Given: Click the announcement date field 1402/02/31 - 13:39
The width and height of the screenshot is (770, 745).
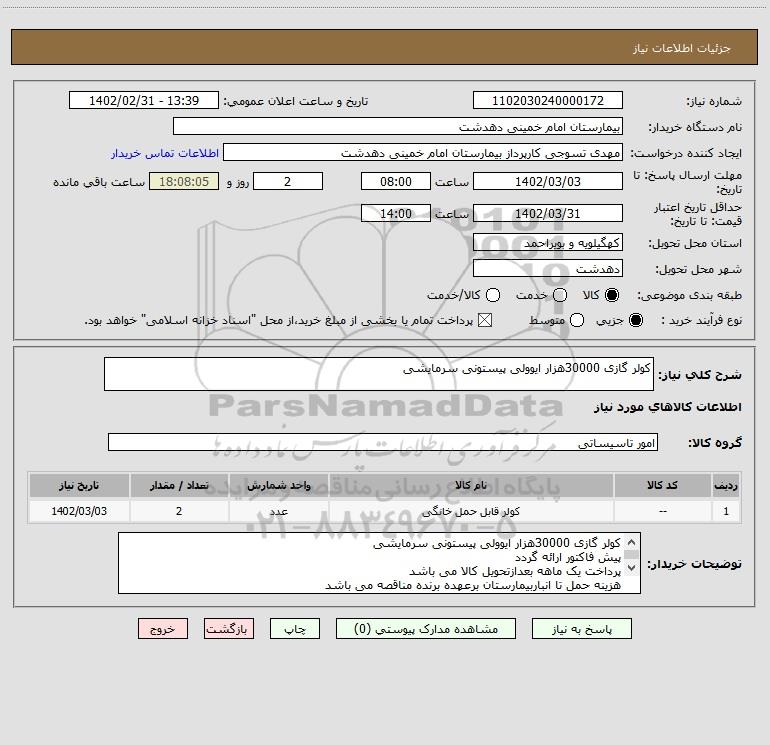Looking at the screenshot, I should [x=144, y=100].
